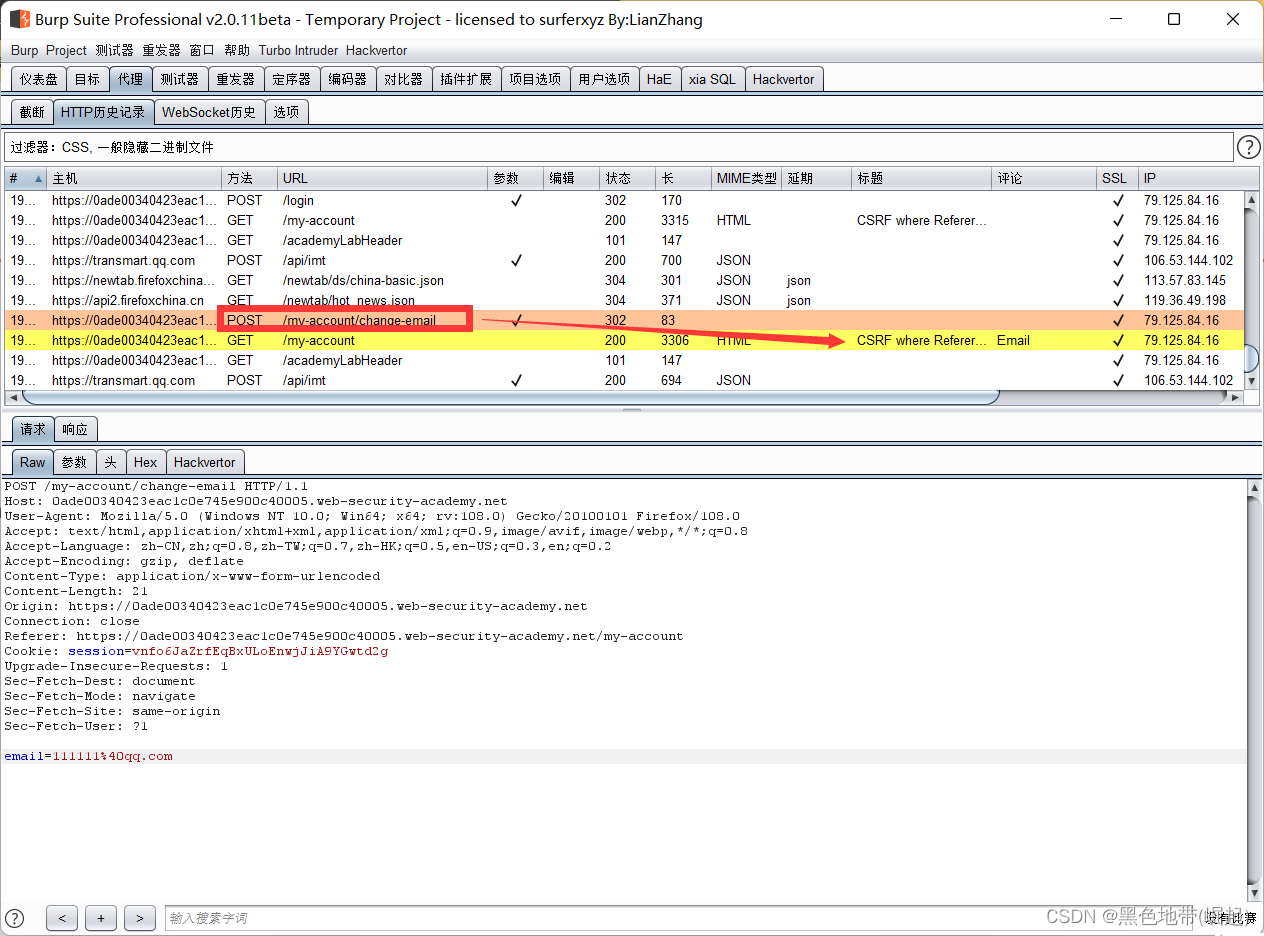This screenshot has height=936, width=1264.
Task: Open the 测试器 menu in menu bar
Action: point(115,50)
